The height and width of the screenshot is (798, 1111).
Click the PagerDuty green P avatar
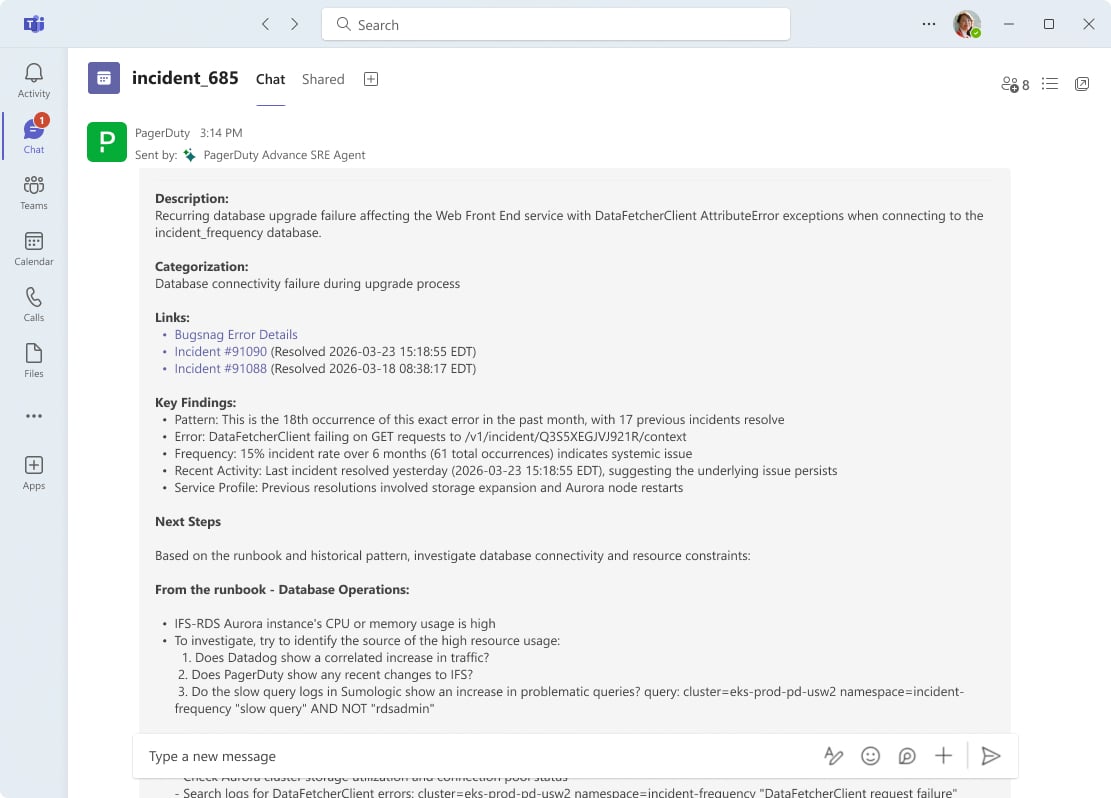107,142
